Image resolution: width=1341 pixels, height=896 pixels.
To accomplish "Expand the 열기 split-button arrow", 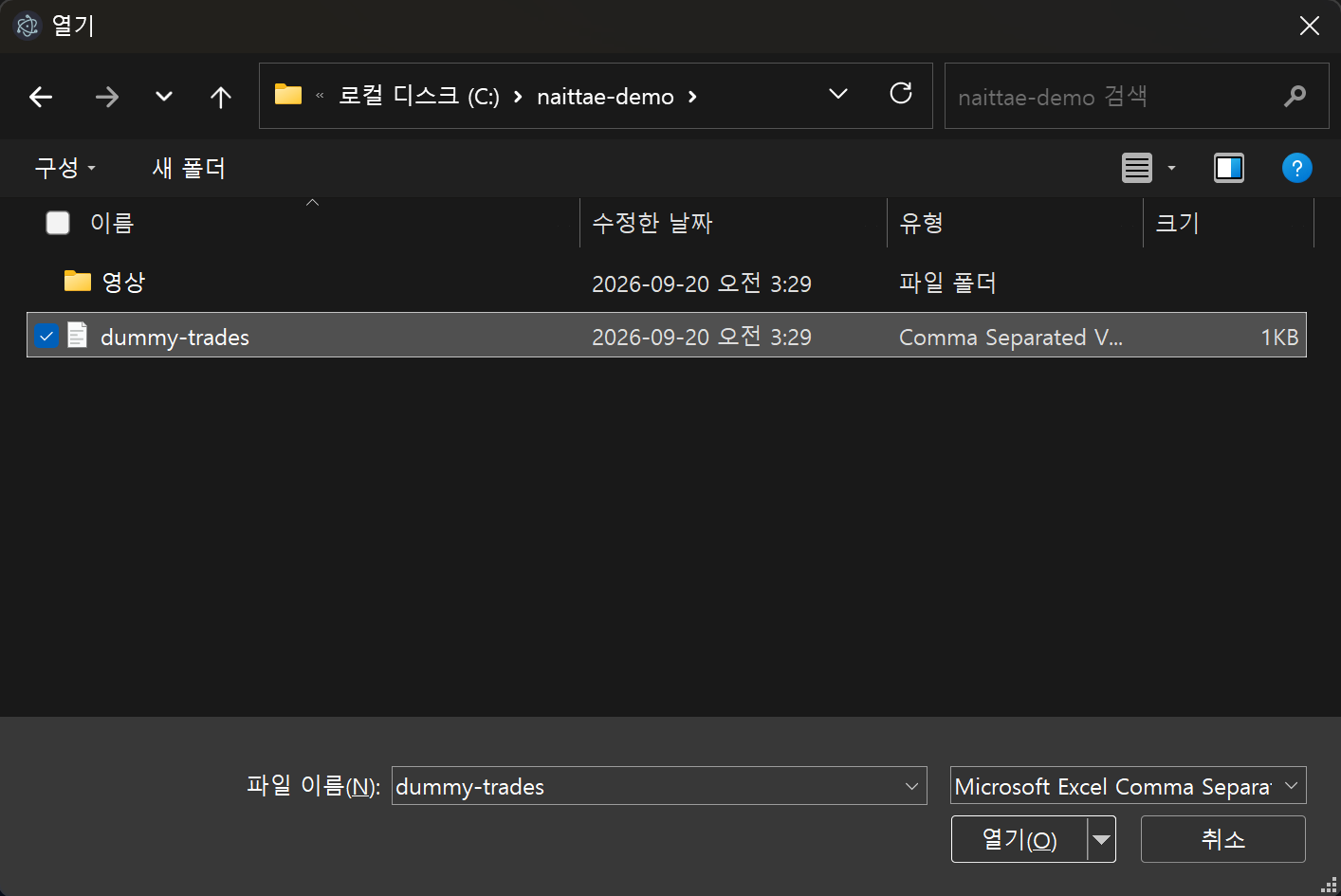I will point(1101,839).
